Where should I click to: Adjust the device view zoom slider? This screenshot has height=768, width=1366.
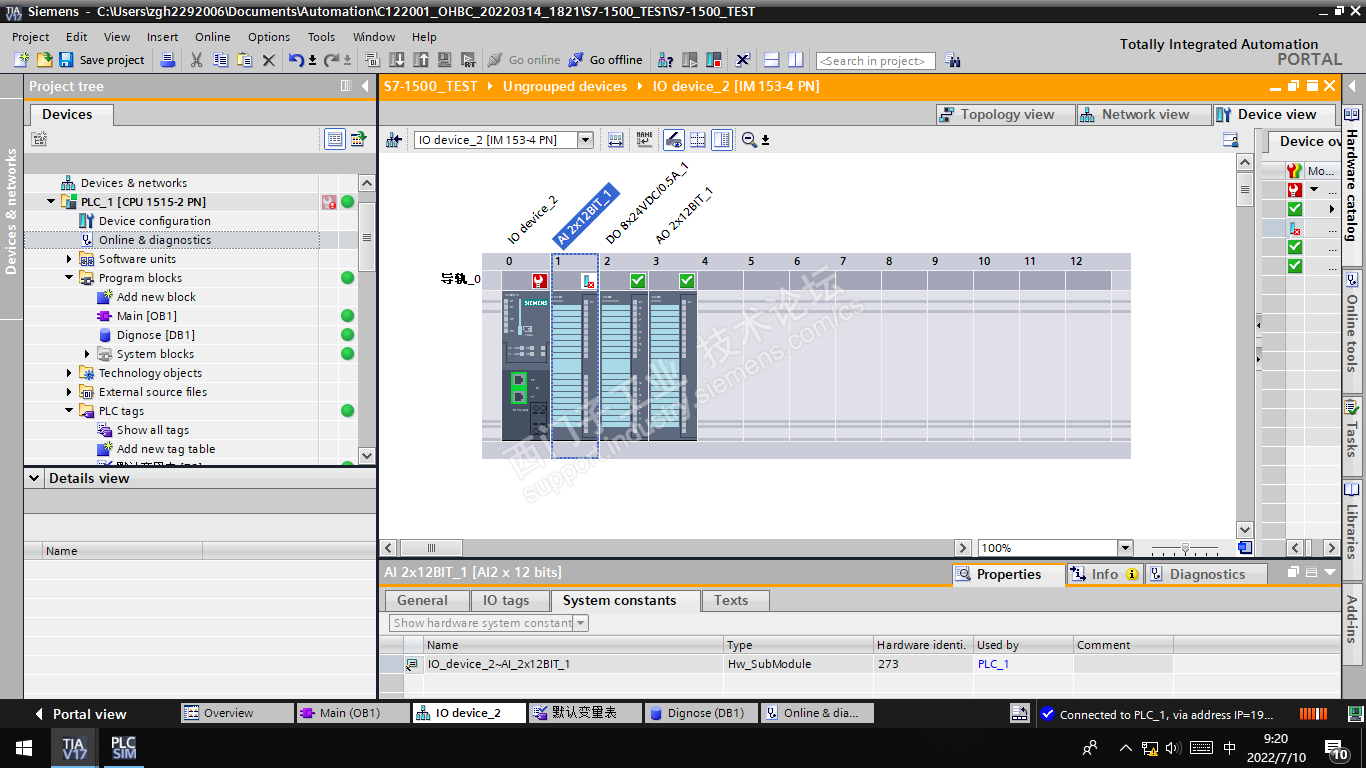pyautogui.click(x=1185, y=548)
